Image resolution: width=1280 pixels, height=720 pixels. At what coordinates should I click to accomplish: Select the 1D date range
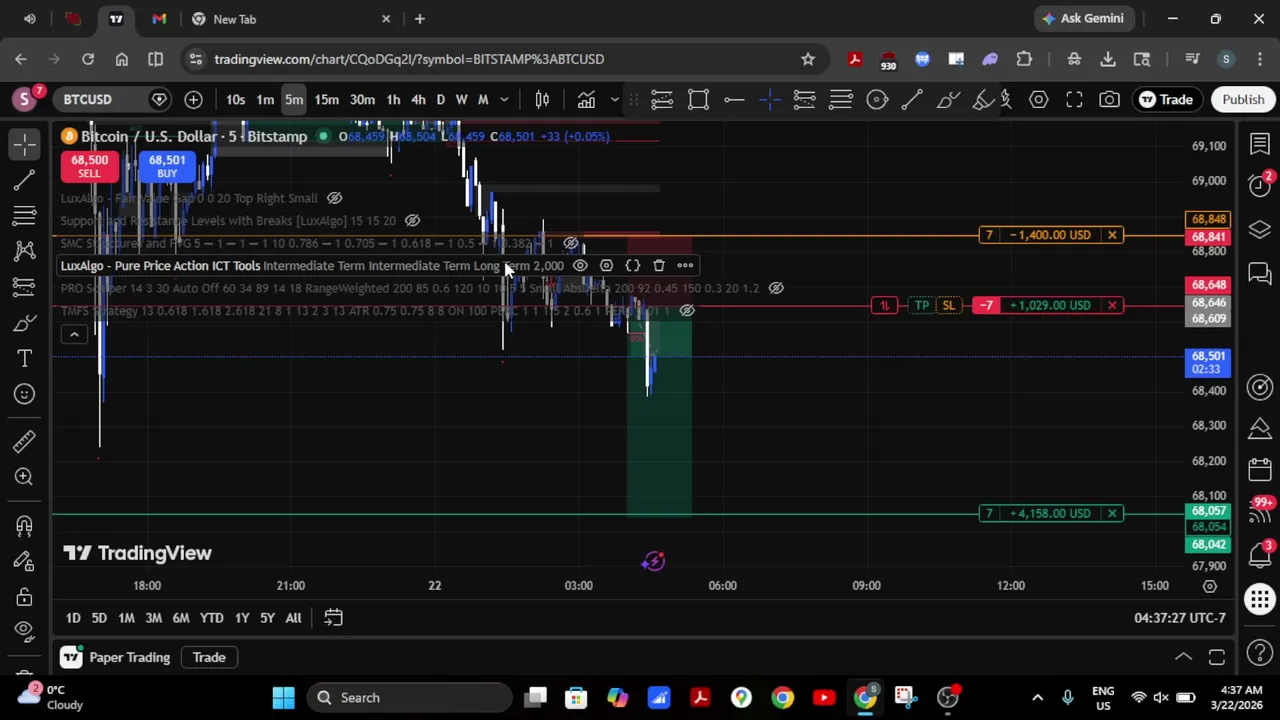coord(73,618)
